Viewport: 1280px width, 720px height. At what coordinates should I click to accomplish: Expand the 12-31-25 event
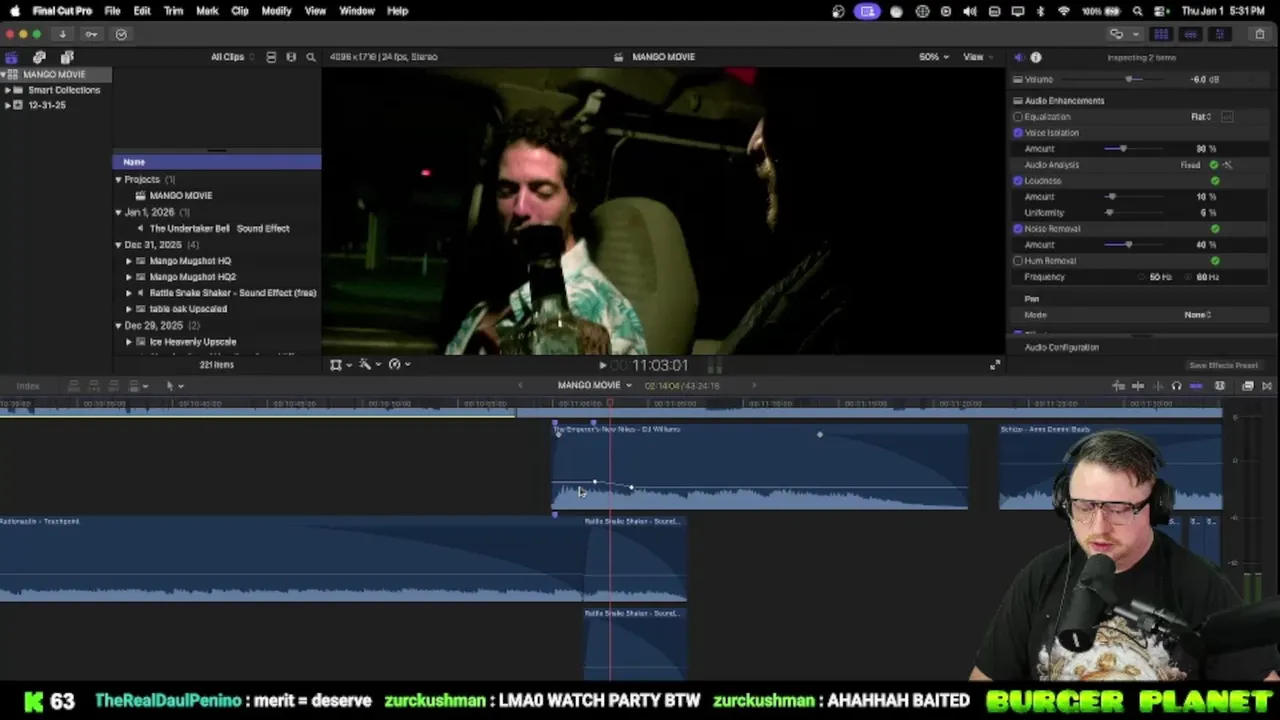(x=7, y=105)
